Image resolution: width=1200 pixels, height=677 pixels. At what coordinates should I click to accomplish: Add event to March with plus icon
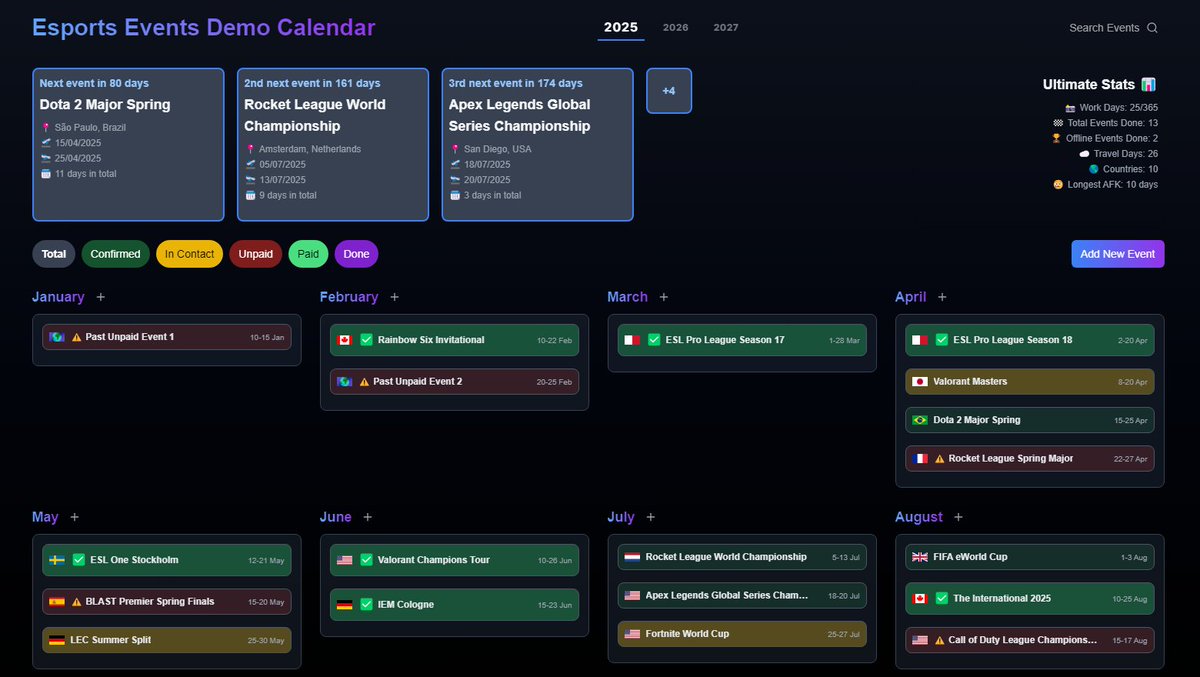click(x=664, y=297)
